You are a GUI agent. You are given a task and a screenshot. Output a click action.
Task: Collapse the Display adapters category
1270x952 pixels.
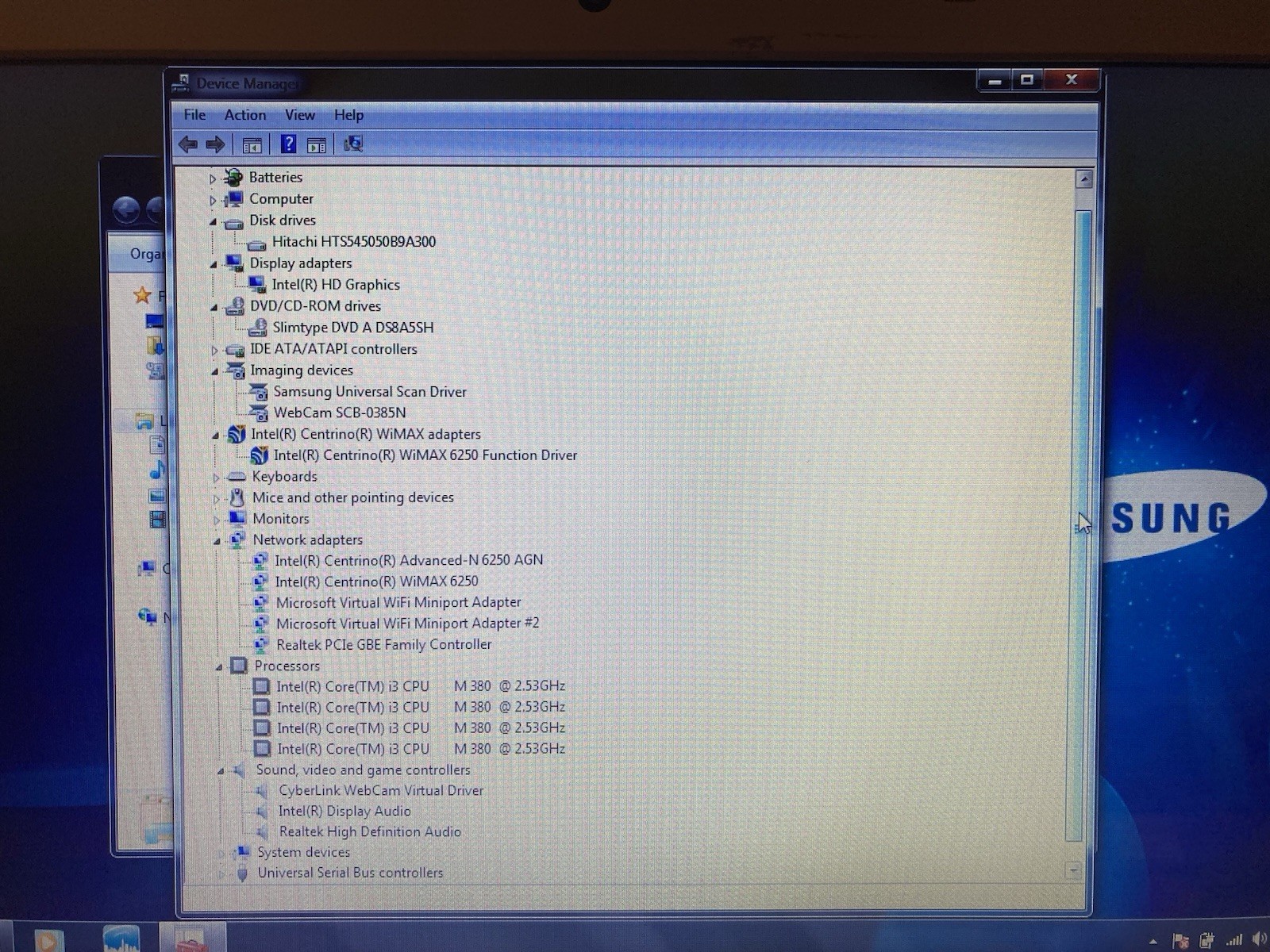coord(213,264)
